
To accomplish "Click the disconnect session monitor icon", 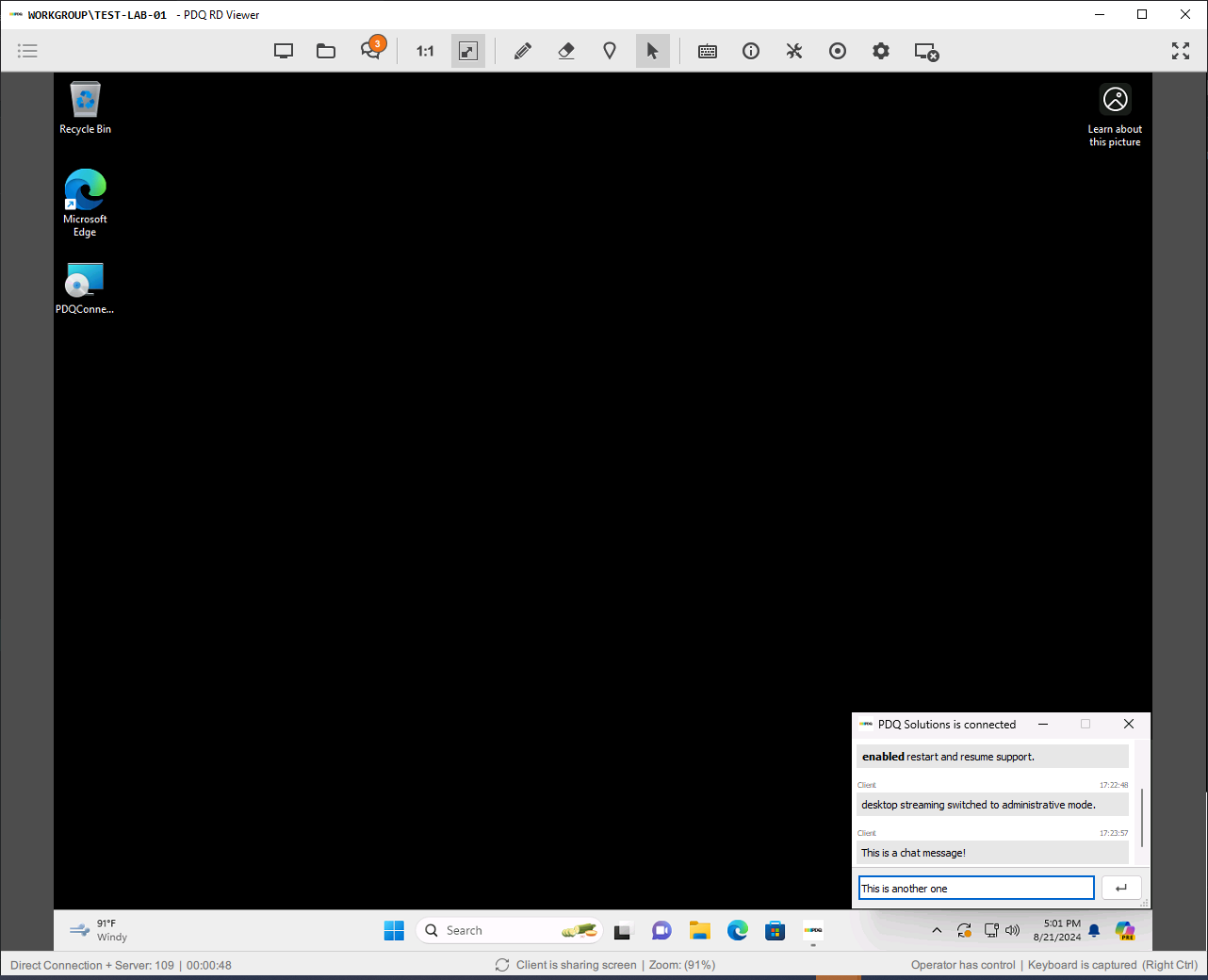I will [927, 52].
